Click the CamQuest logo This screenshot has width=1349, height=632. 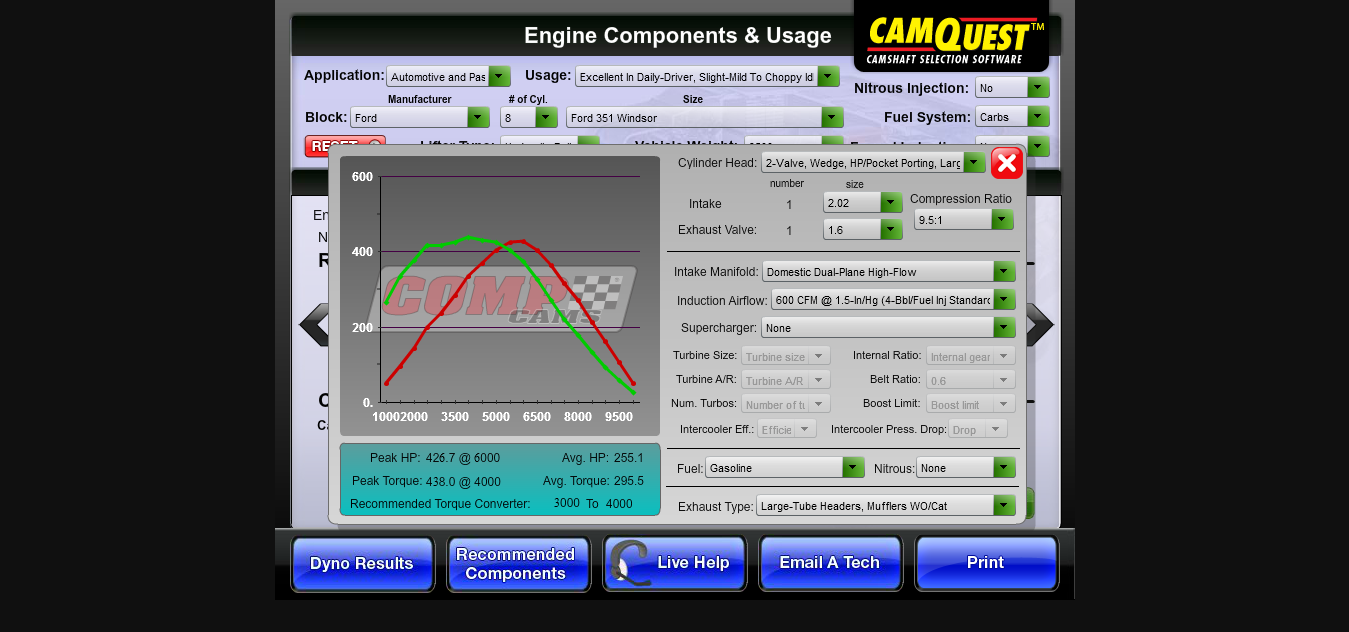click(x=951, y=38)
